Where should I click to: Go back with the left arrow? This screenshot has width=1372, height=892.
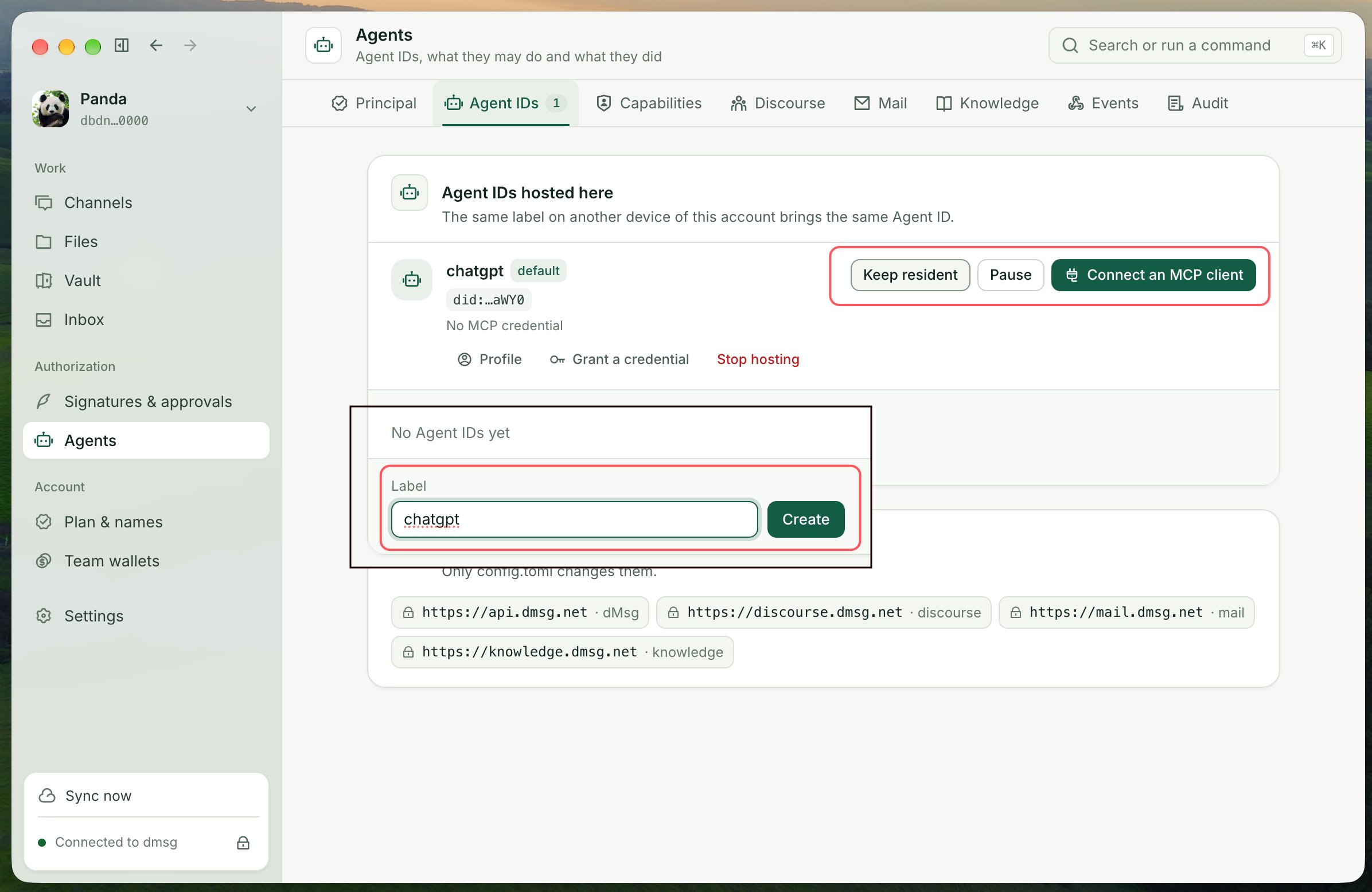[x=156, y=45]
